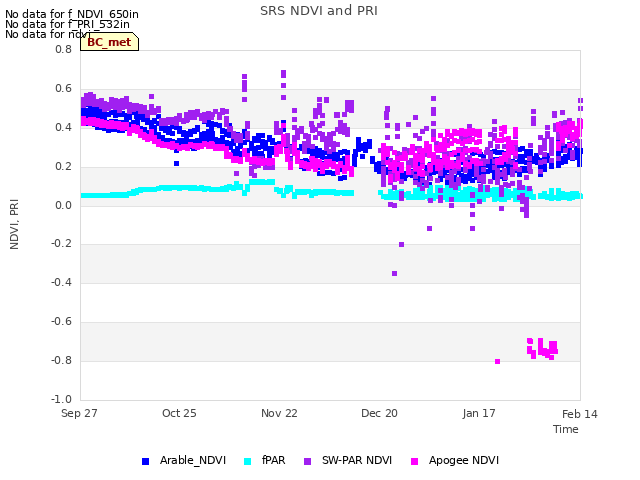Click the Nov 22 x-axis tick label

tap(279, 413)
